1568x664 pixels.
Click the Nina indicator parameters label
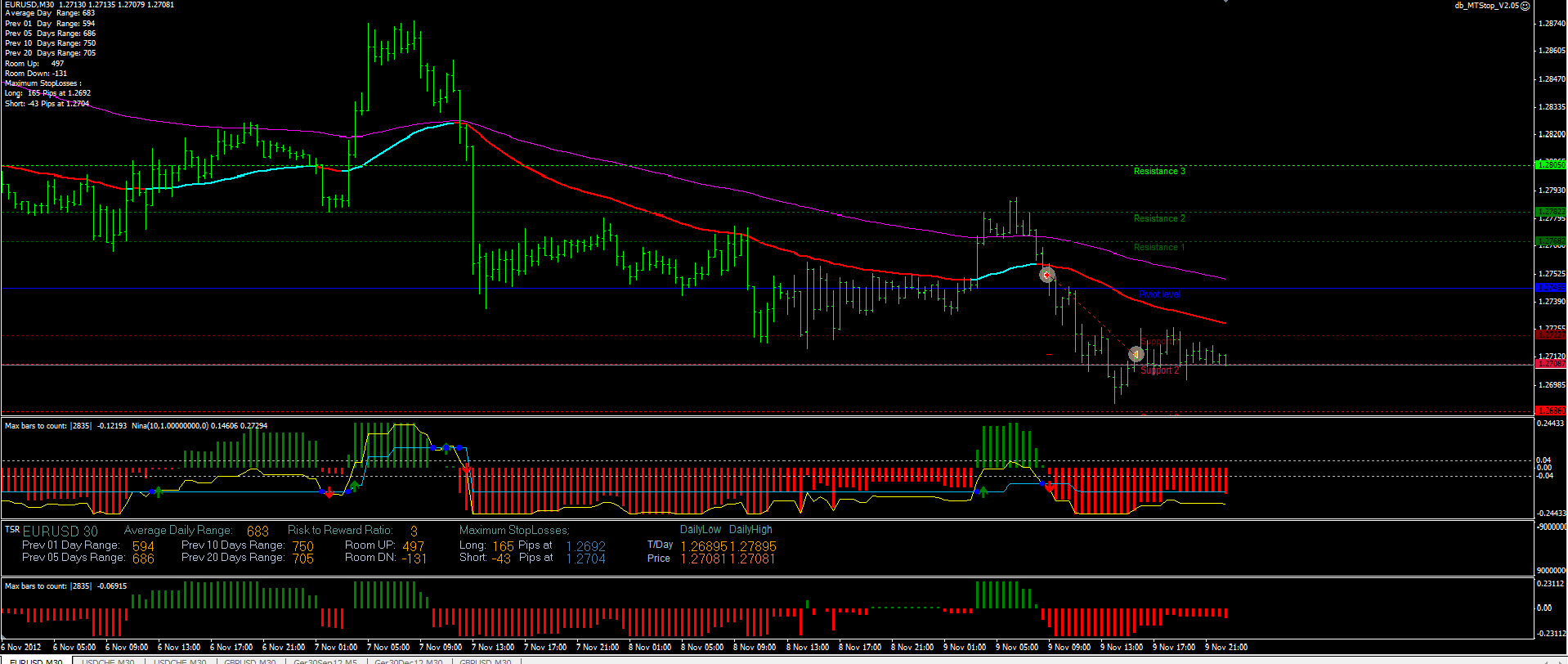[x=136, y=426]
